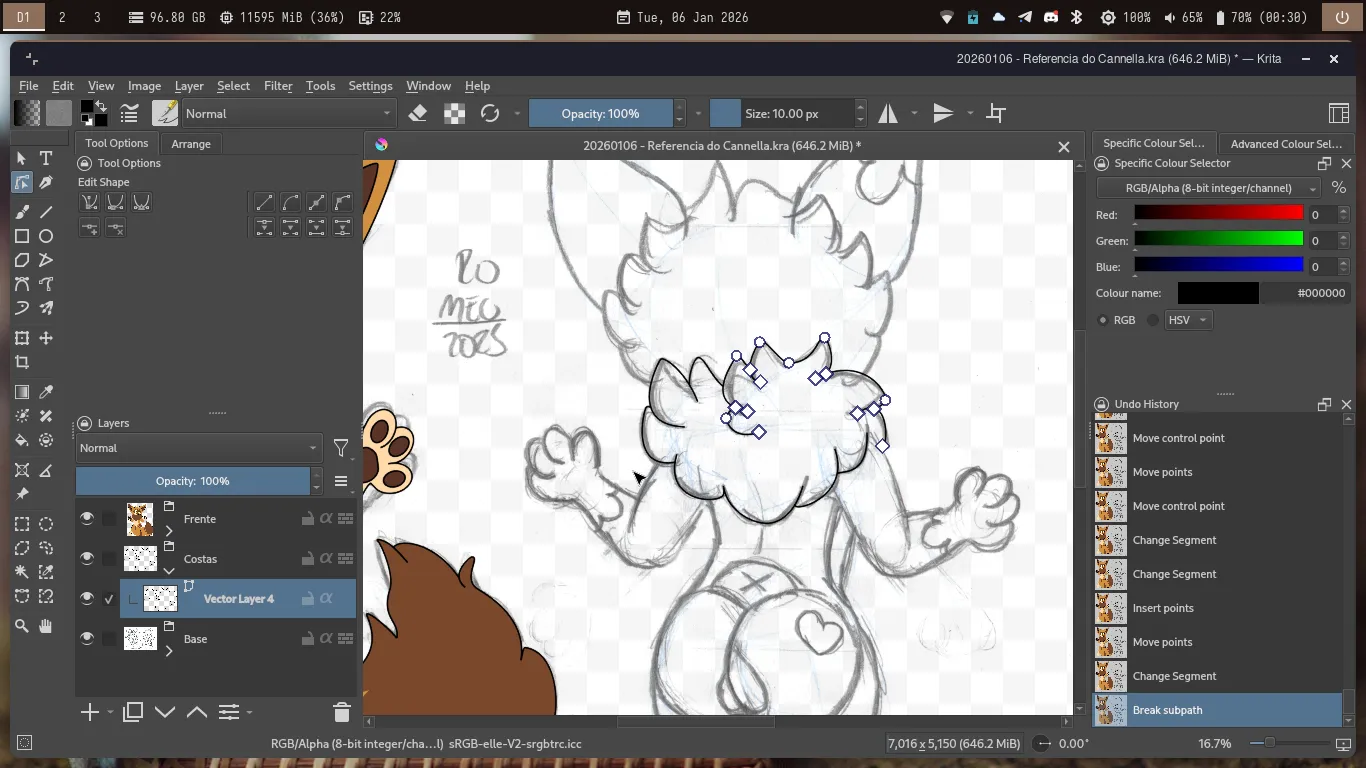Uncheck the Vector Layer 4 checkbox
Screen dimensions: 1366x768
pyautogui.click(x=109, y=599)
